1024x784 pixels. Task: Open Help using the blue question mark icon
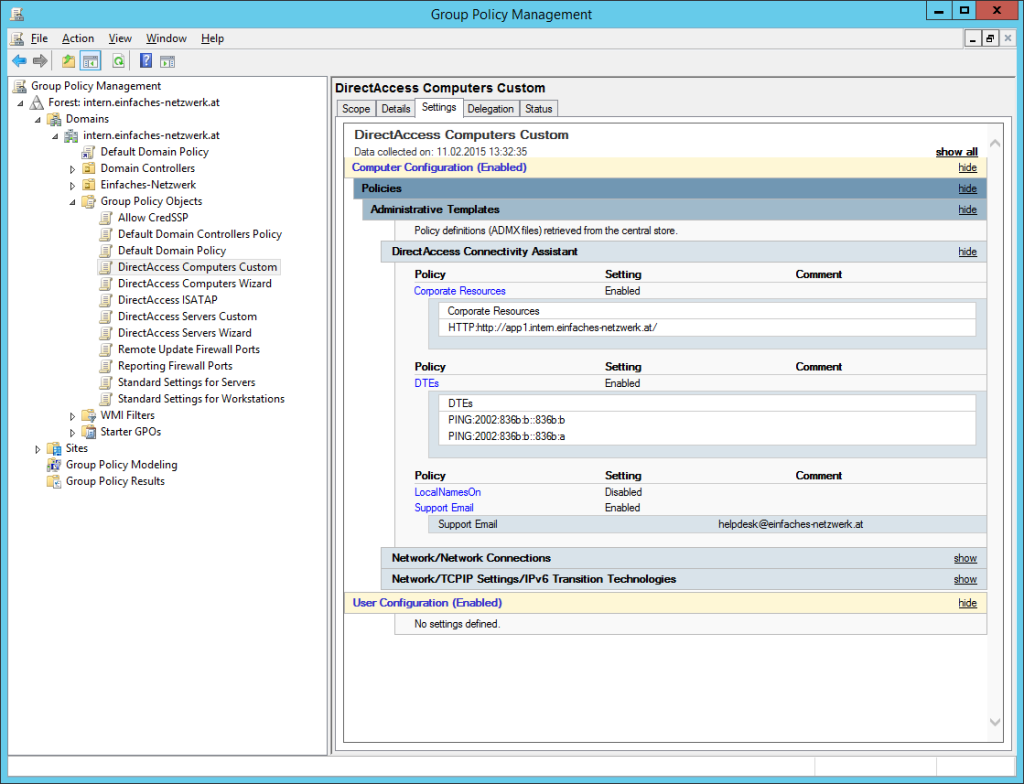point(145,61)
